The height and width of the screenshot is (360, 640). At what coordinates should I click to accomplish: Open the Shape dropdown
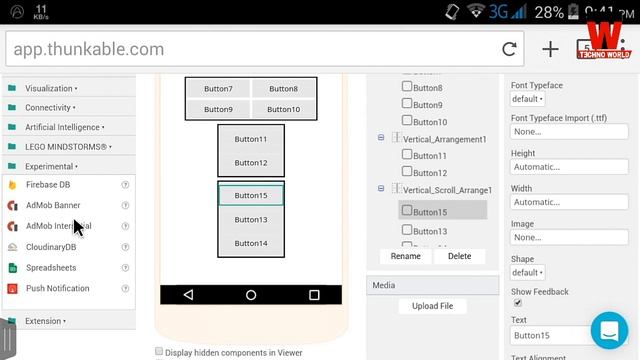pos(527,273)
